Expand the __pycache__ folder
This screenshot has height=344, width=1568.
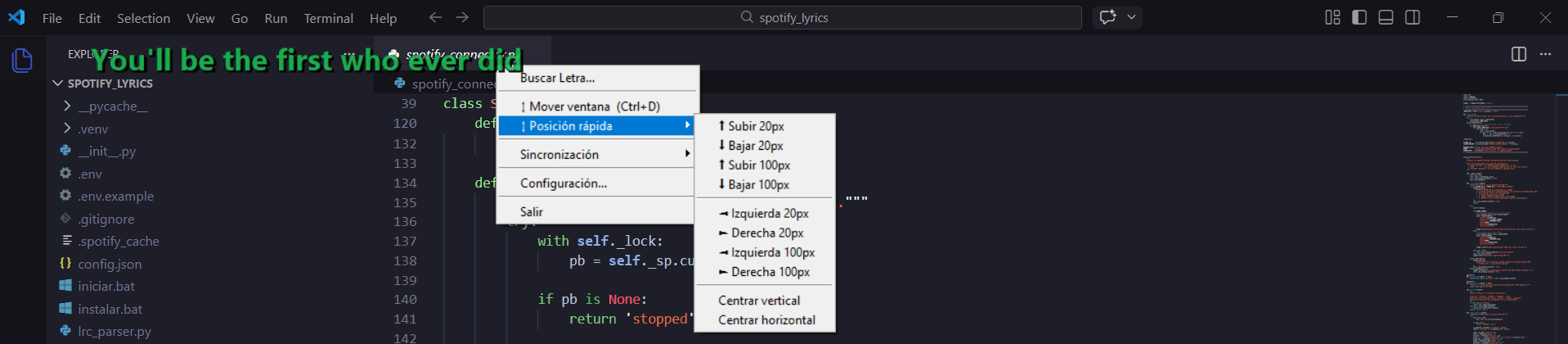pos(113,106)
